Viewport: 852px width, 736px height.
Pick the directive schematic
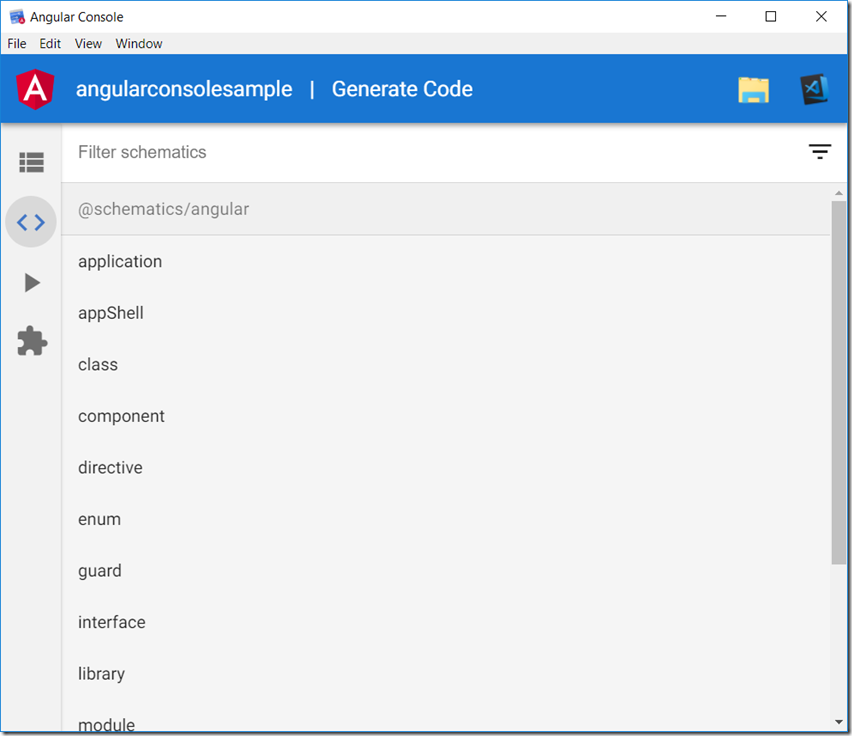(446, 468)
